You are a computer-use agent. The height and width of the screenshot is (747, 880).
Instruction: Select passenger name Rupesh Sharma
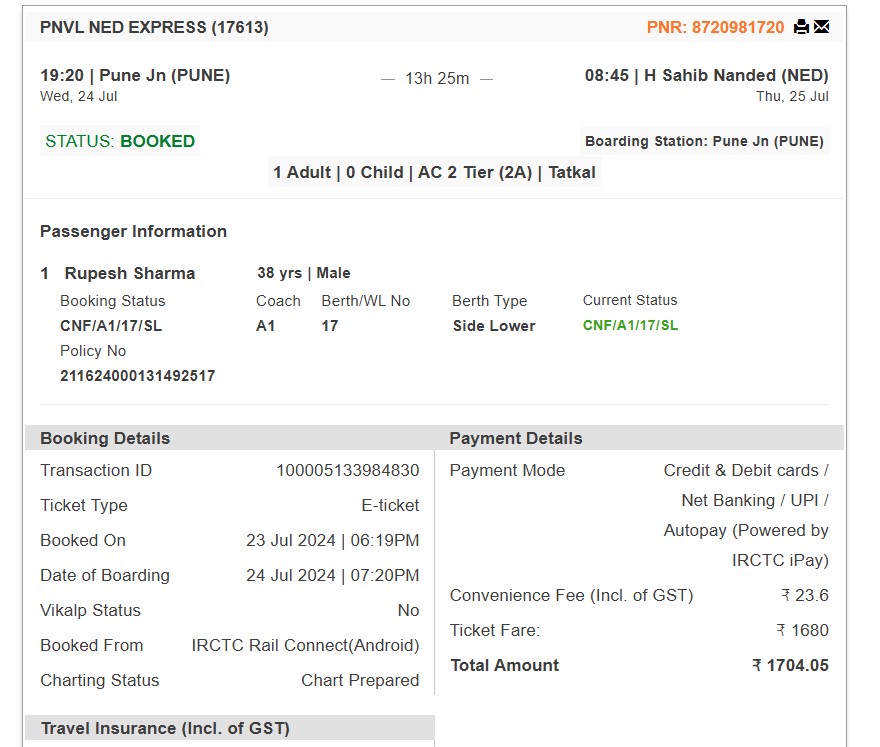130,273
